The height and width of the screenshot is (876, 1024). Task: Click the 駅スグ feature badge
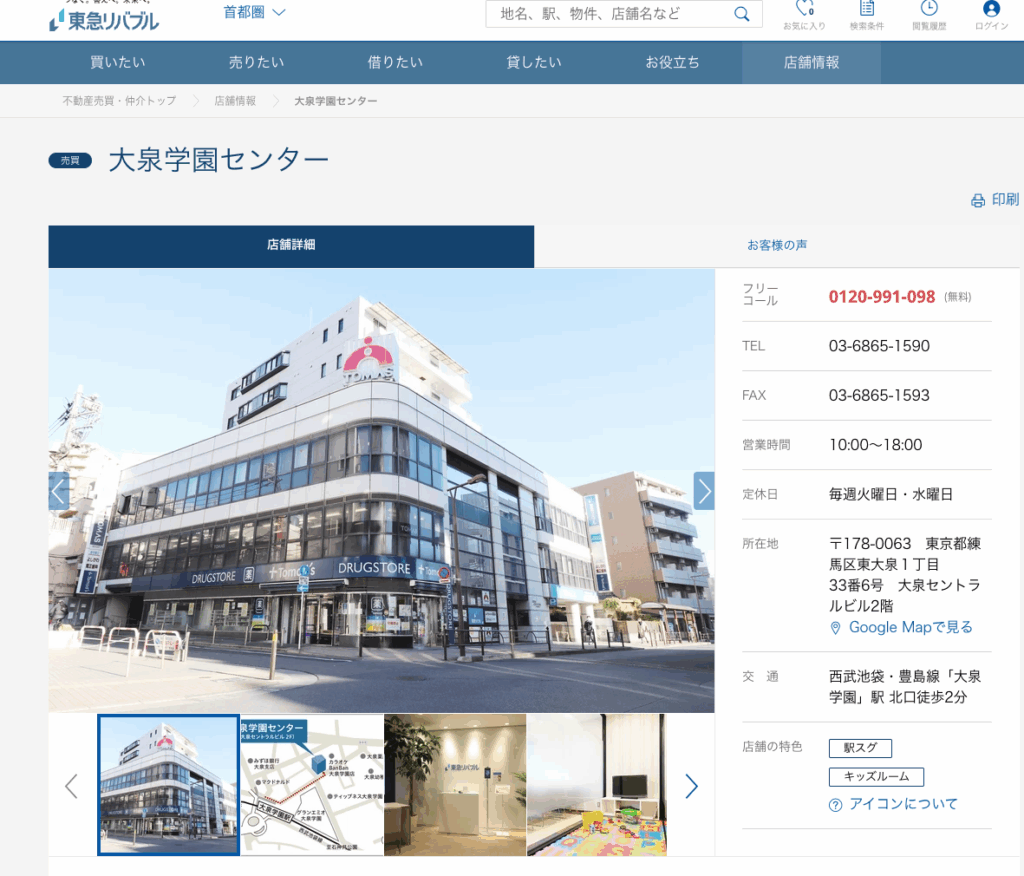(x=860, y=747)
